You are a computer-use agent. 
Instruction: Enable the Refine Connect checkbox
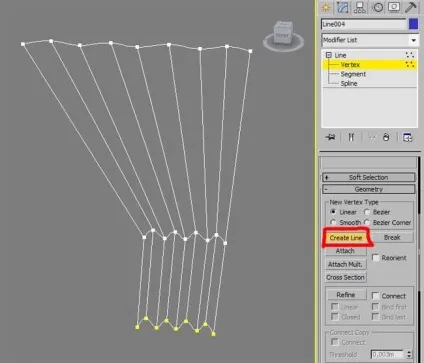tap(375, 296)
